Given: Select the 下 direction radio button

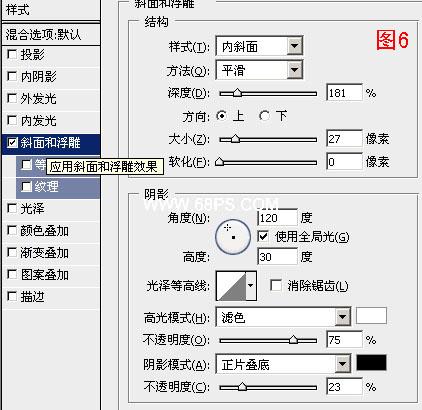Looking at the screenshot, I should point(264,116).
